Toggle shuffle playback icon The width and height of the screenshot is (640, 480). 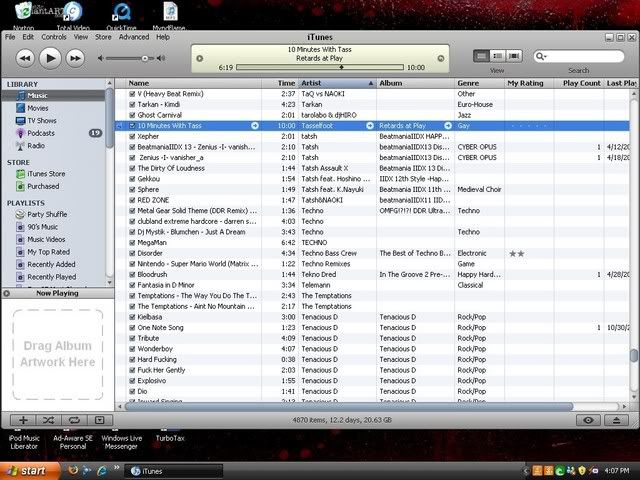coord(48,420)
